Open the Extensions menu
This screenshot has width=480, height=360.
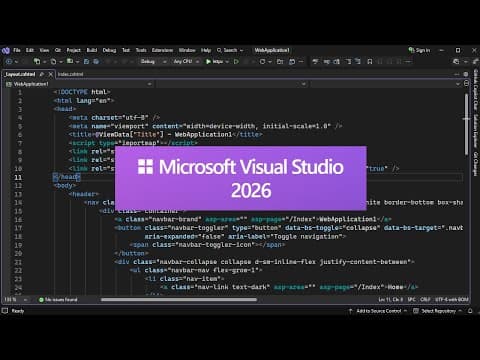point(162,50)
